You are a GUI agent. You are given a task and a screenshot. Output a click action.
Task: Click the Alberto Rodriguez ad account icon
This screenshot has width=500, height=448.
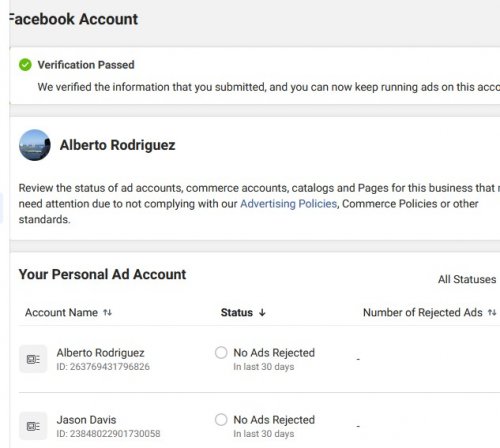pos(33,359)
